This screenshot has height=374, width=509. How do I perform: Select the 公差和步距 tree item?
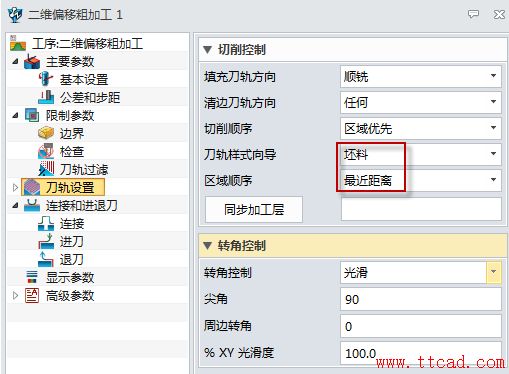click(90, 97)
